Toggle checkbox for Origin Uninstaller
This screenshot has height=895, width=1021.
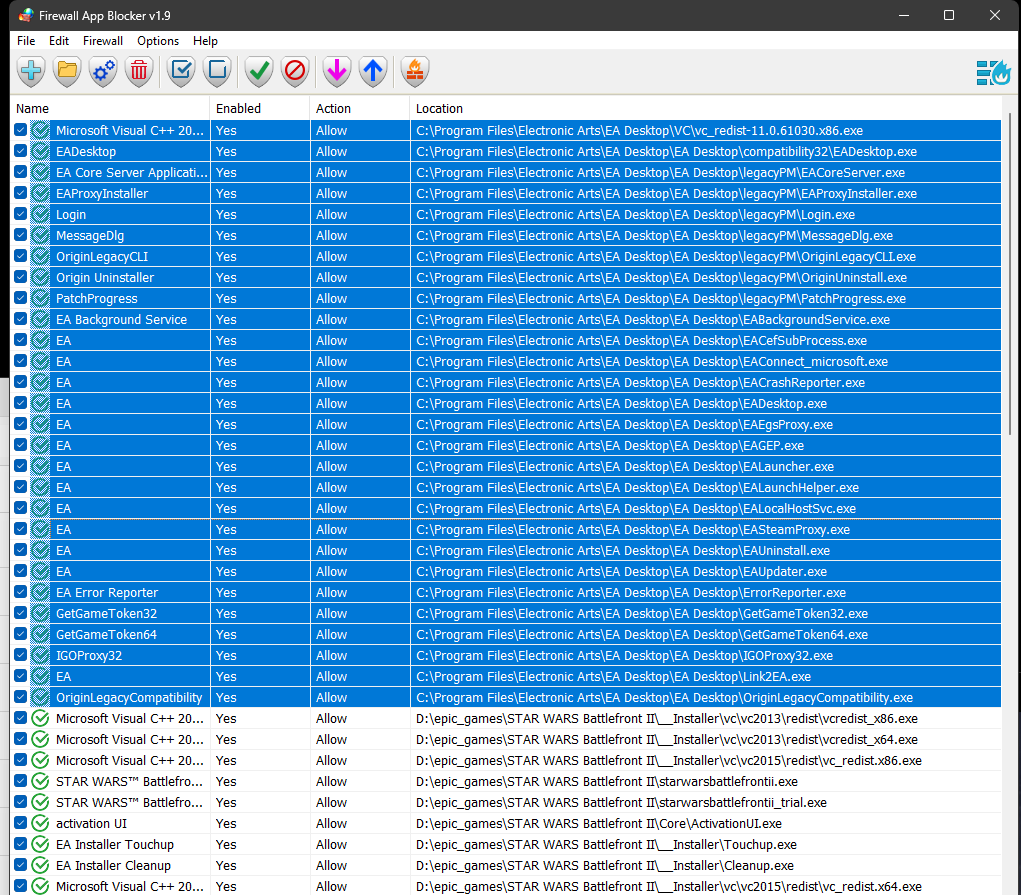20,277
